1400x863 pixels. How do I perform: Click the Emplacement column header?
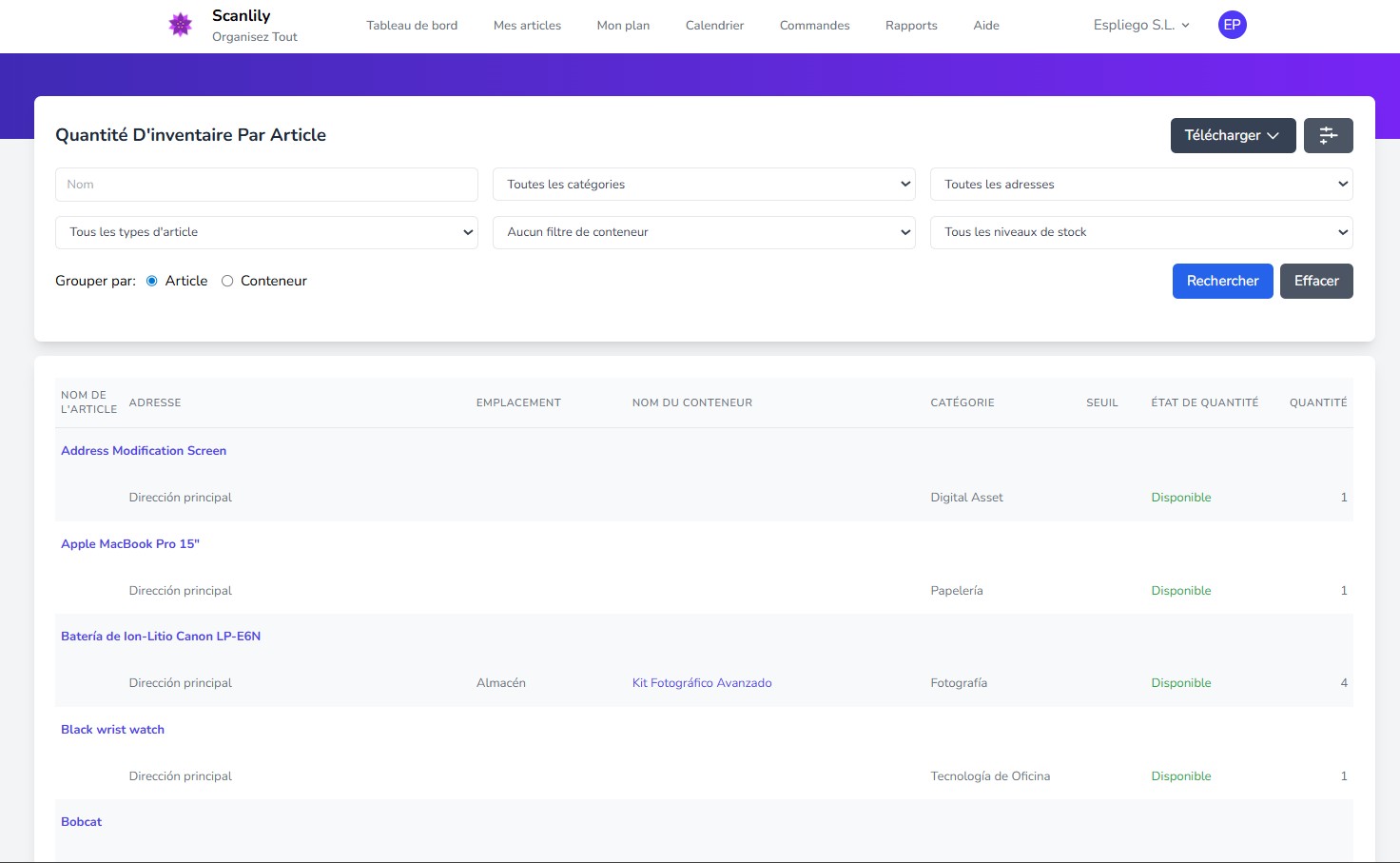(x=518, y=402)
